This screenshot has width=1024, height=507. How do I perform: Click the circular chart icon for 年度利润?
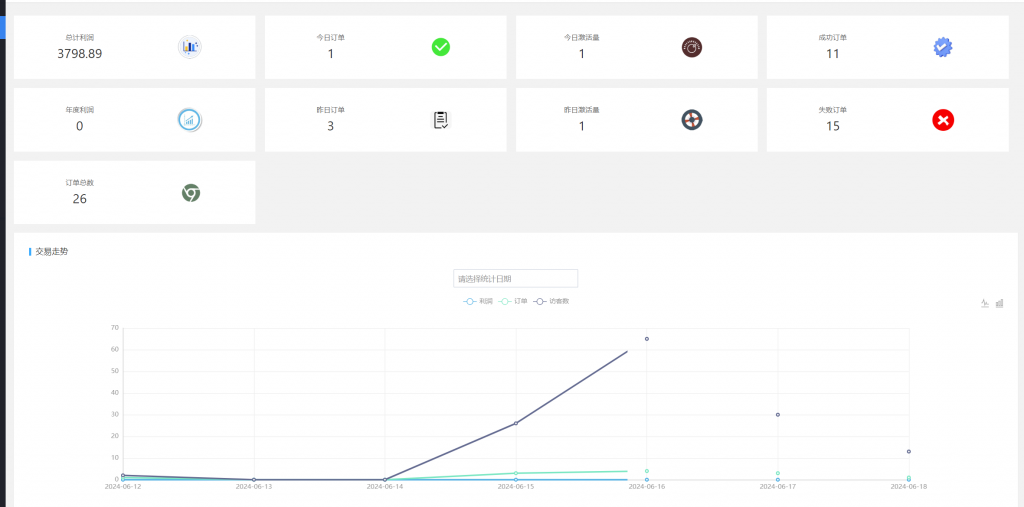190,120
